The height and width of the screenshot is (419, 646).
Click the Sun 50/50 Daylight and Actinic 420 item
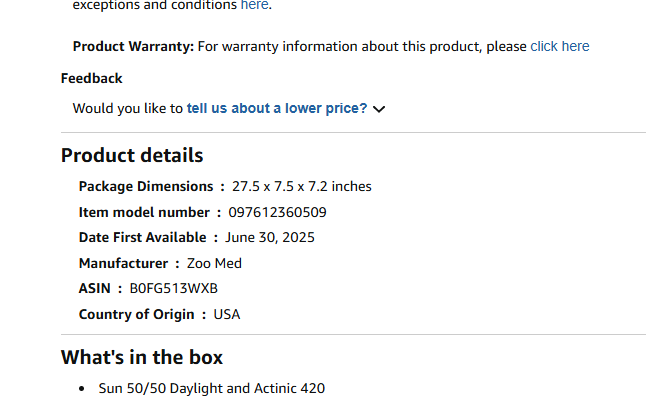(x=211, y=388)
